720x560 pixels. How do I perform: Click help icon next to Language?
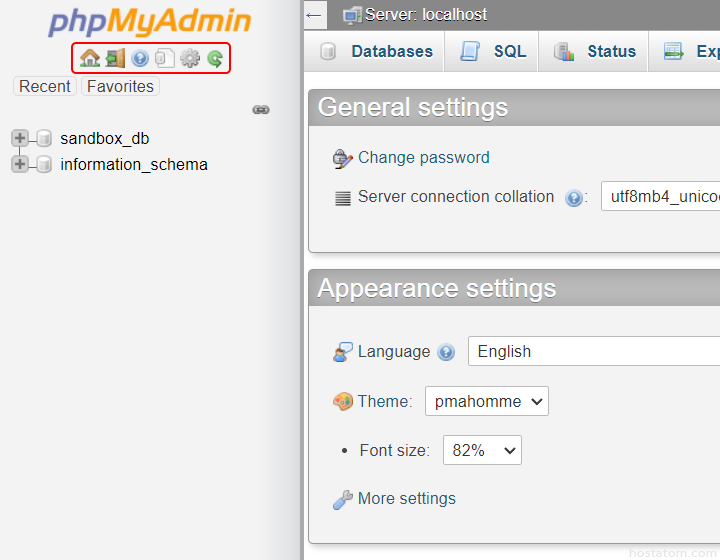(446, 352)
